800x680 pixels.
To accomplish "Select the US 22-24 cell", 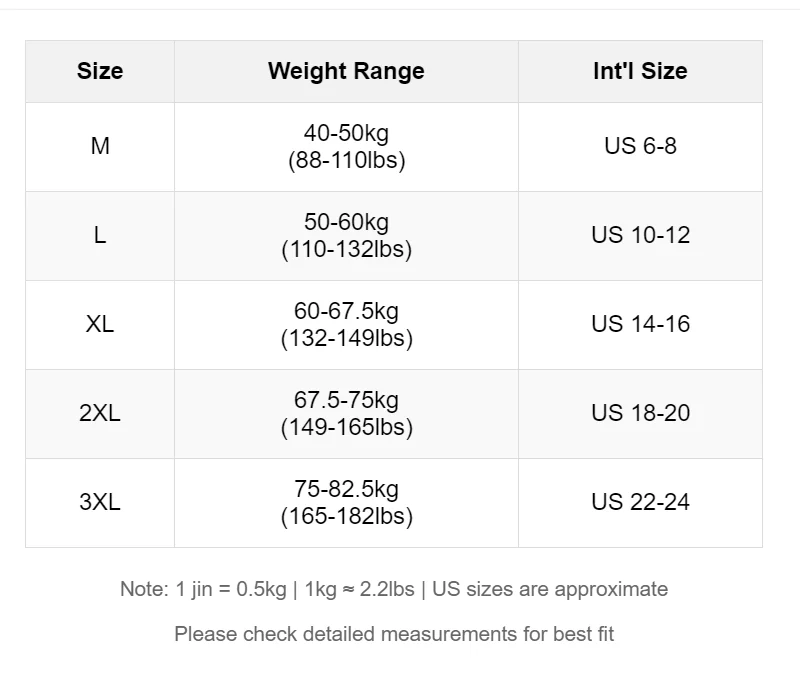I will [x=640, y=502].
